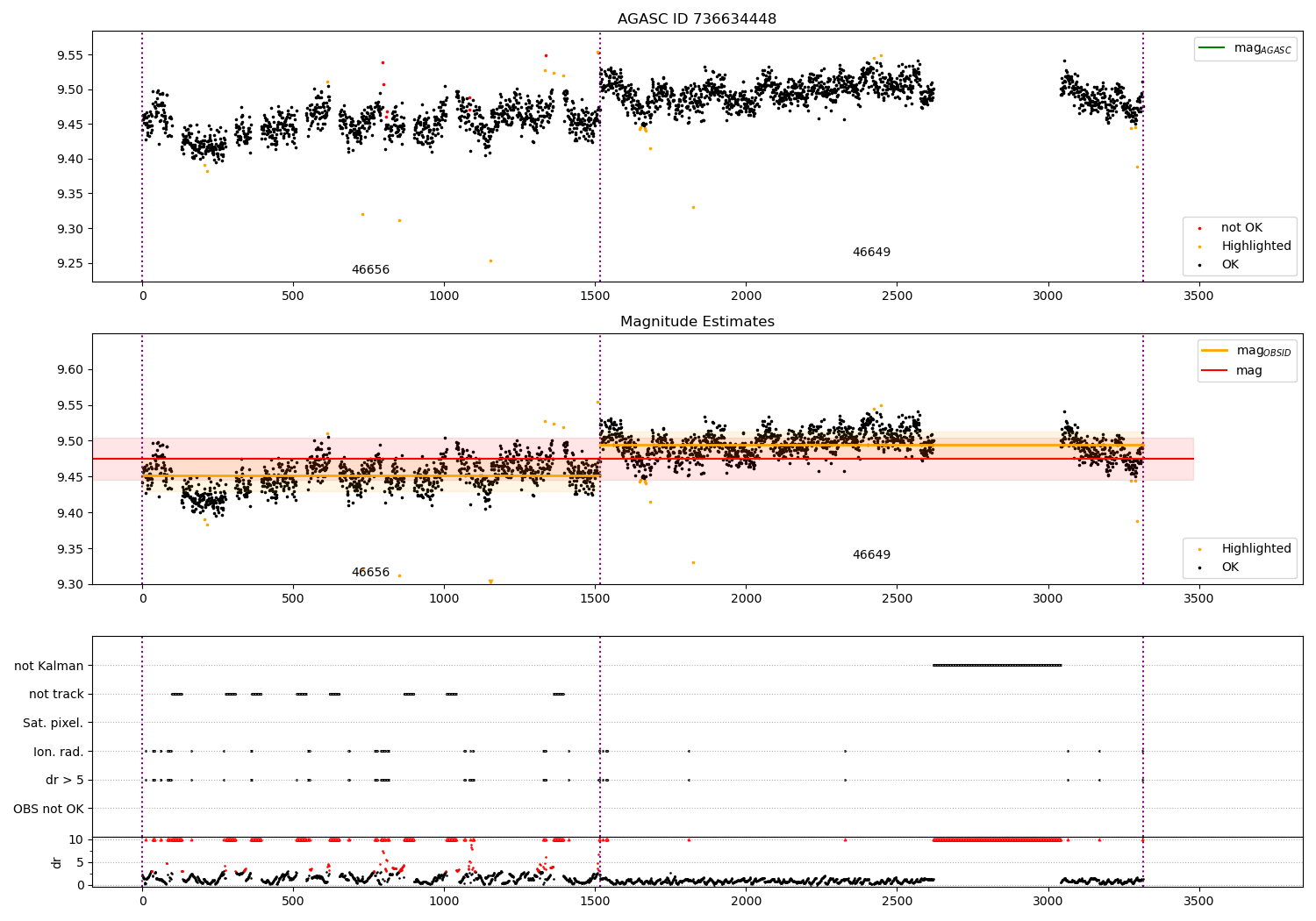Click obsid label 46656 in AGASC ID plot
The height and width of the screenshot is (921, 1316).
[370, 270]
